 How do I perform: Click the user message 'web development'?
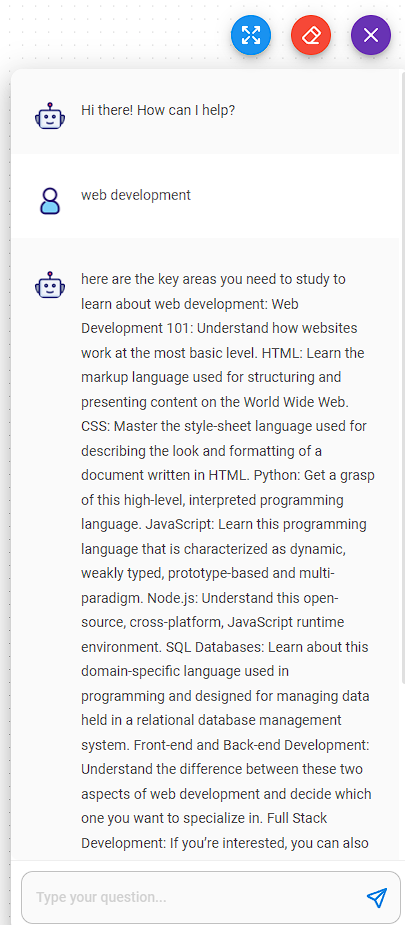[136, 195]
